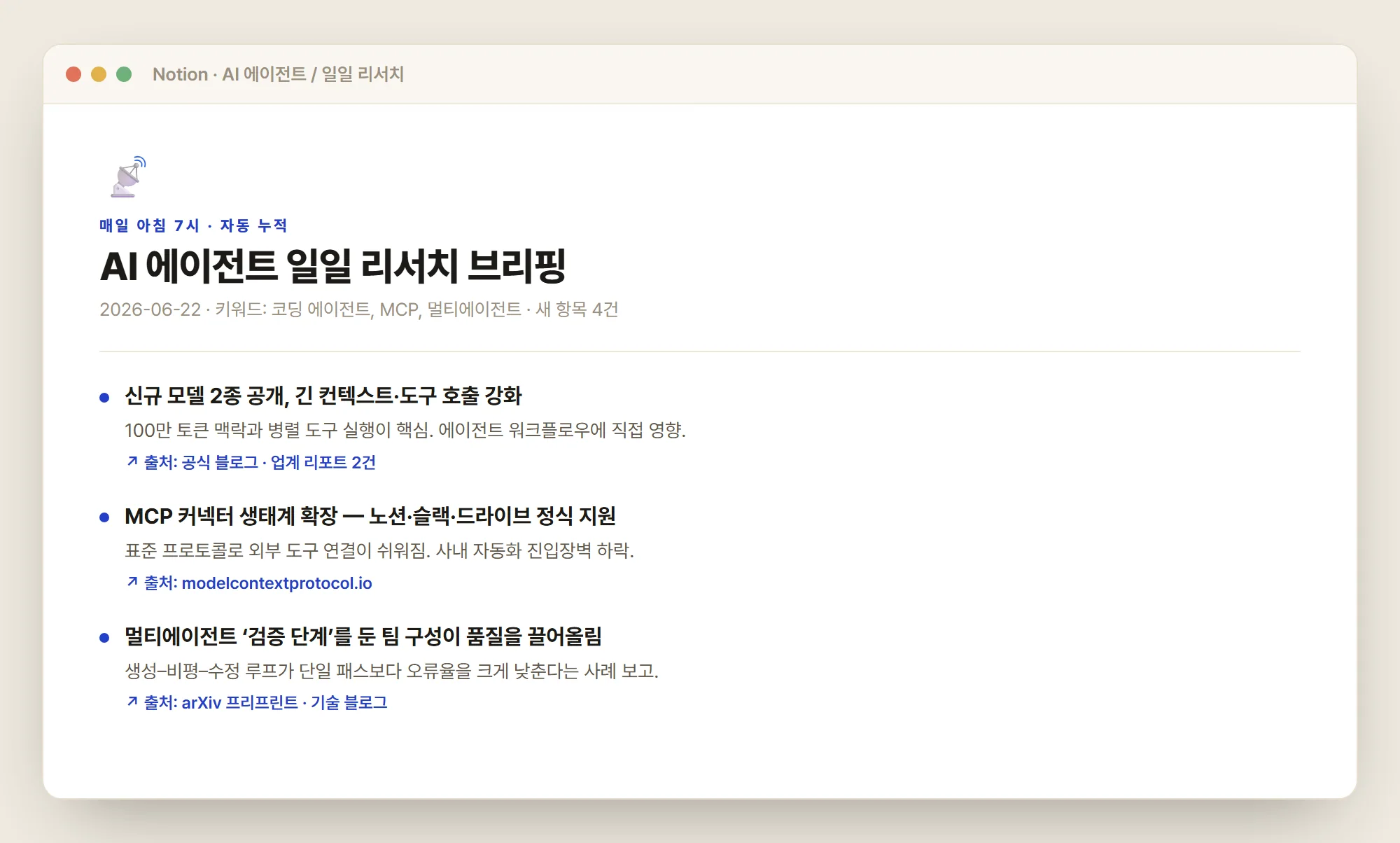Image resolution: width=1400 pixels, height=843 pixels.
Task: Open source link 공식 블로그 · 업계 리포트 2건
Action: (x=251, y=462)
